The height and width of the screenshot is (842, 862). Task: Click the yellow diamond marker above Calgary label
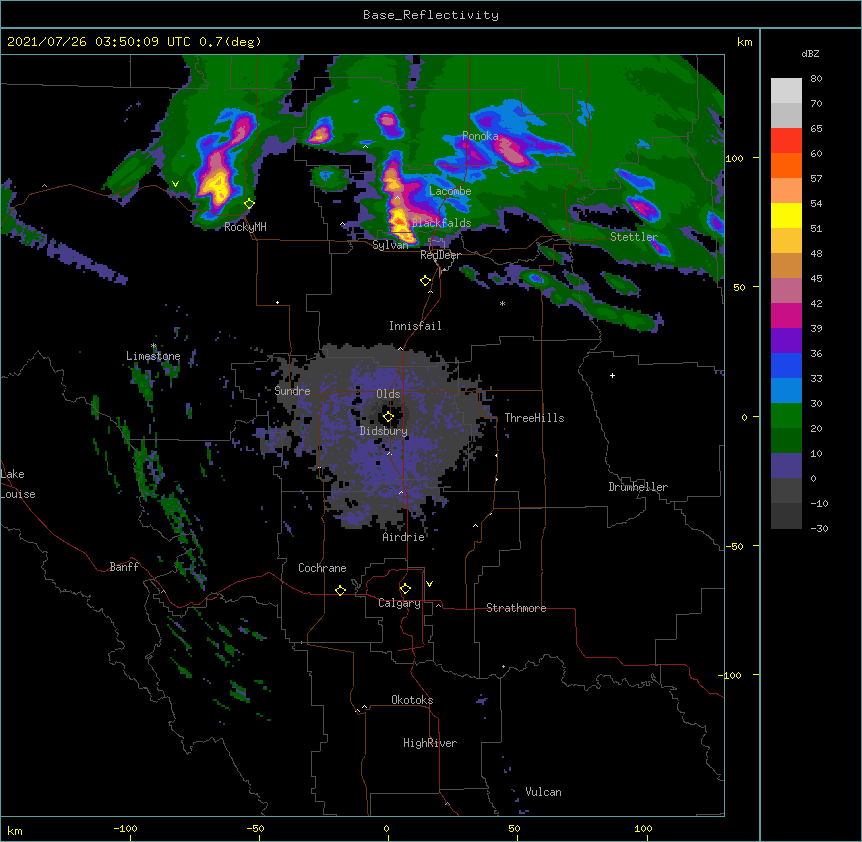(x=405, y=589)
